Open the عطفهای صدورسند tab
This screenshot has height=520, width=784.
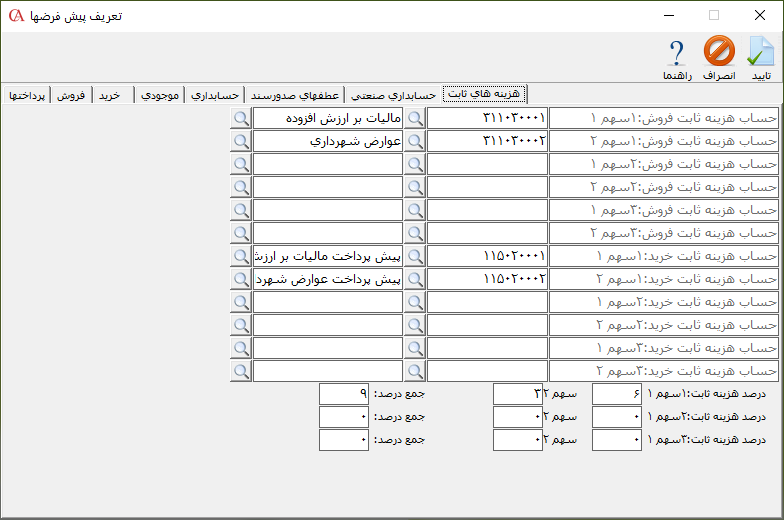tap(294, 95)
